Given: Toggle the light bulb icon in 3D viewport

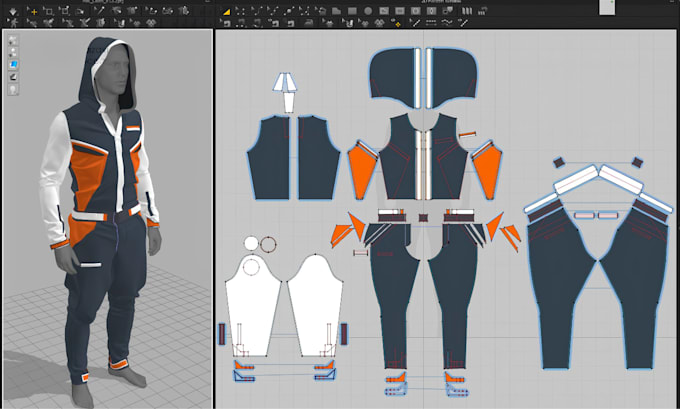Looking at the screenshot, I should click(13, 90).
